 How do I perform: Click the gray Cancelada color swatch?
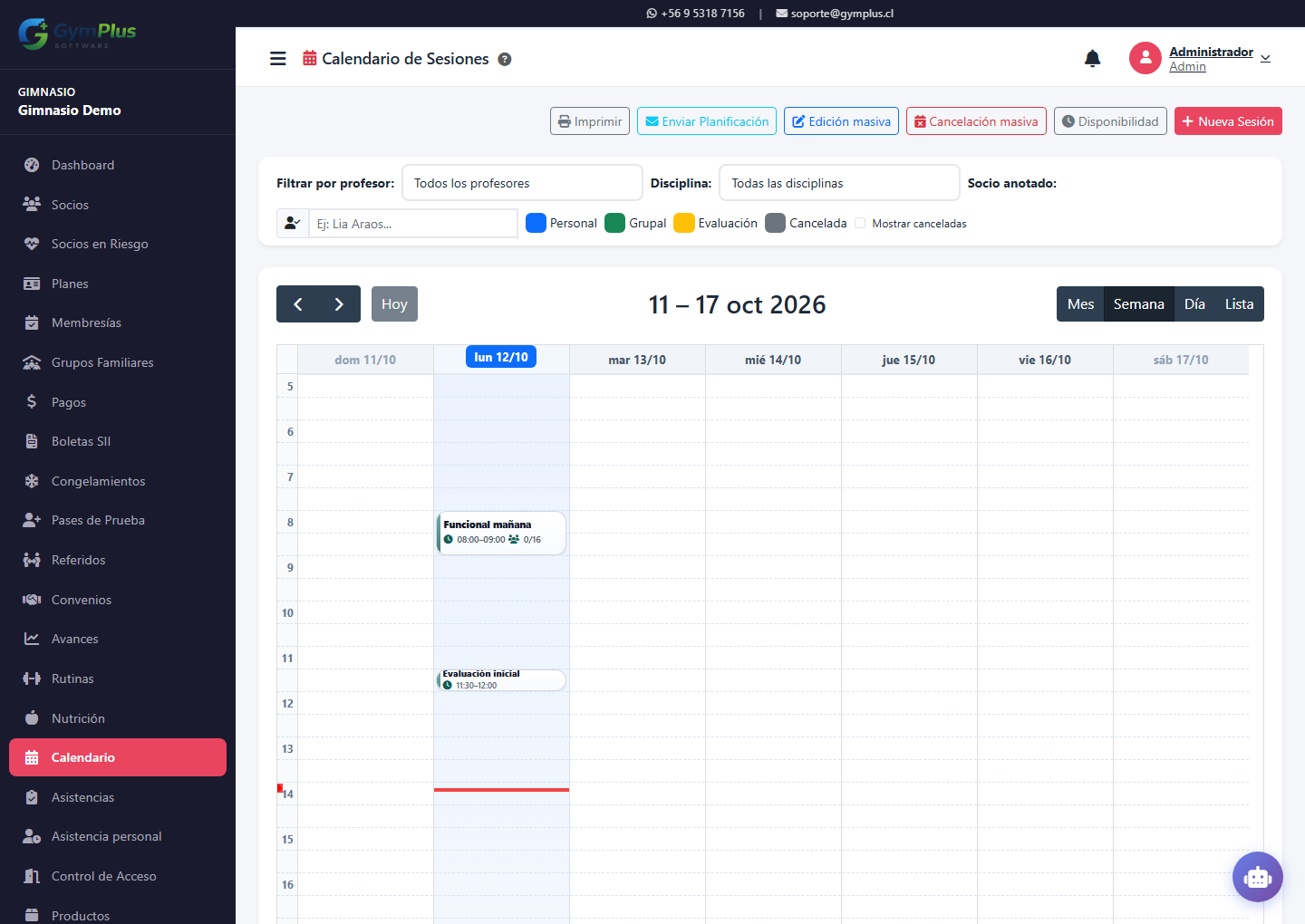[x=775, y=223]
